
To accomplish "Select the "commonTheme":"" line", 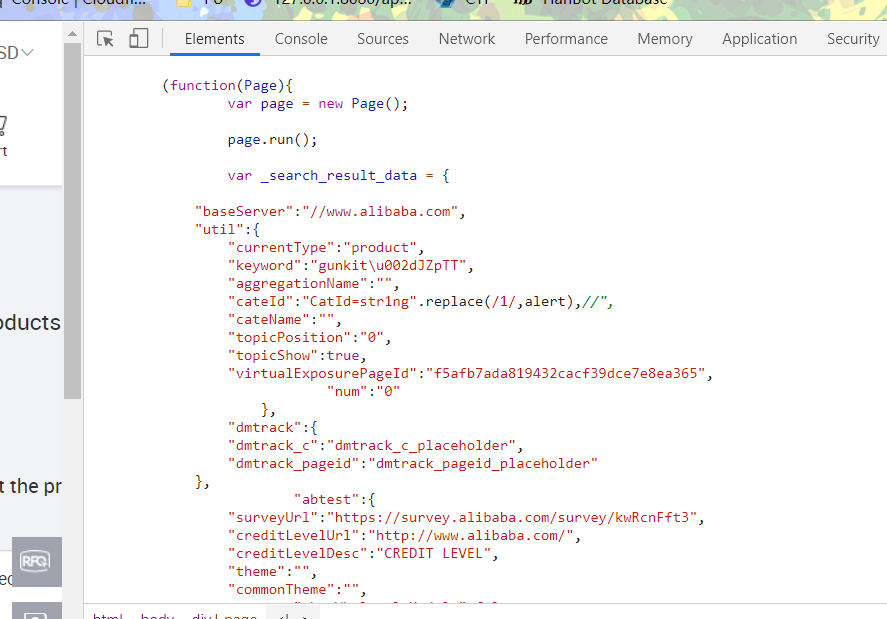I will point(297,590).
